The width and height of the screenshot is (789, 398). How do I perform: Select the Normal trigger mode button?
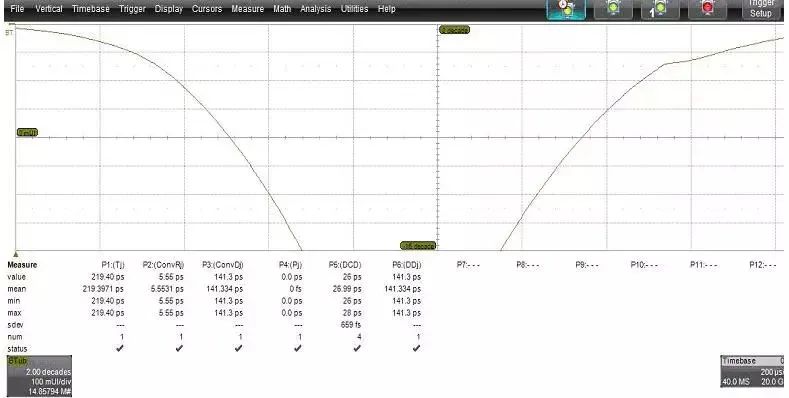click(x=613, y=10)
